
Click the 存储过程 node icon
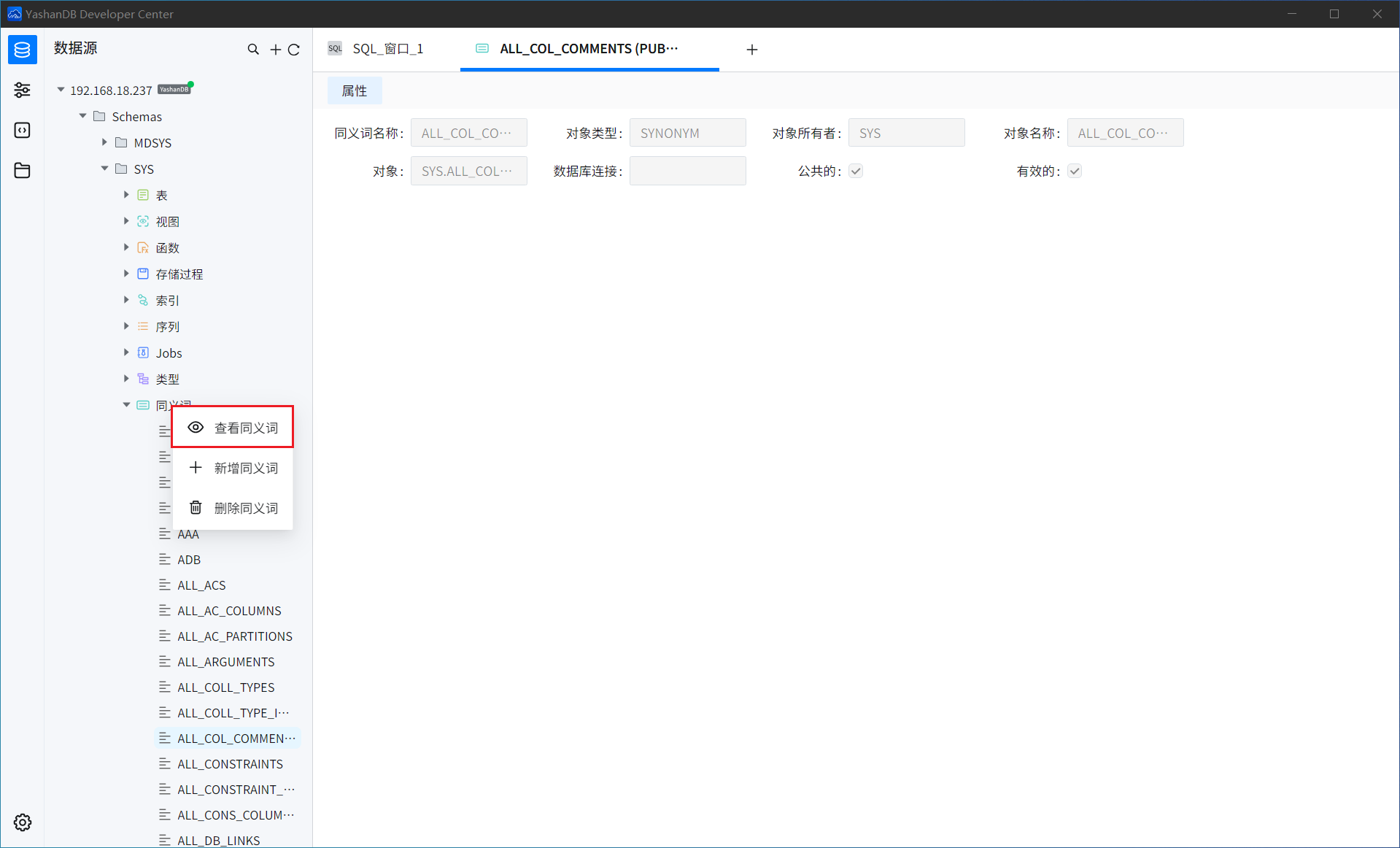(143, 274)
